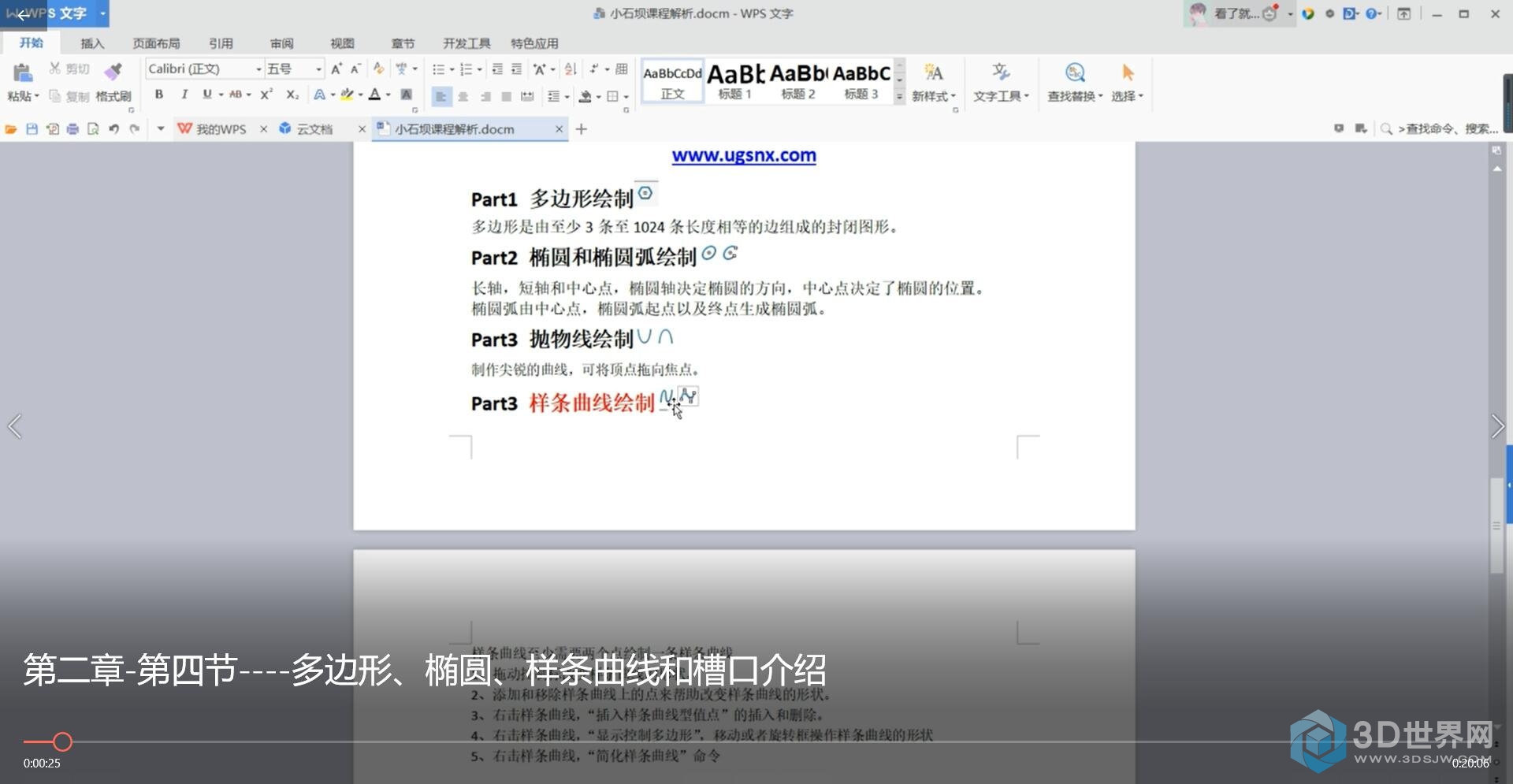Screen dimensions: 1513x784
Task: Toggle strikethrough AB formatting
Action: pos(235,95)
